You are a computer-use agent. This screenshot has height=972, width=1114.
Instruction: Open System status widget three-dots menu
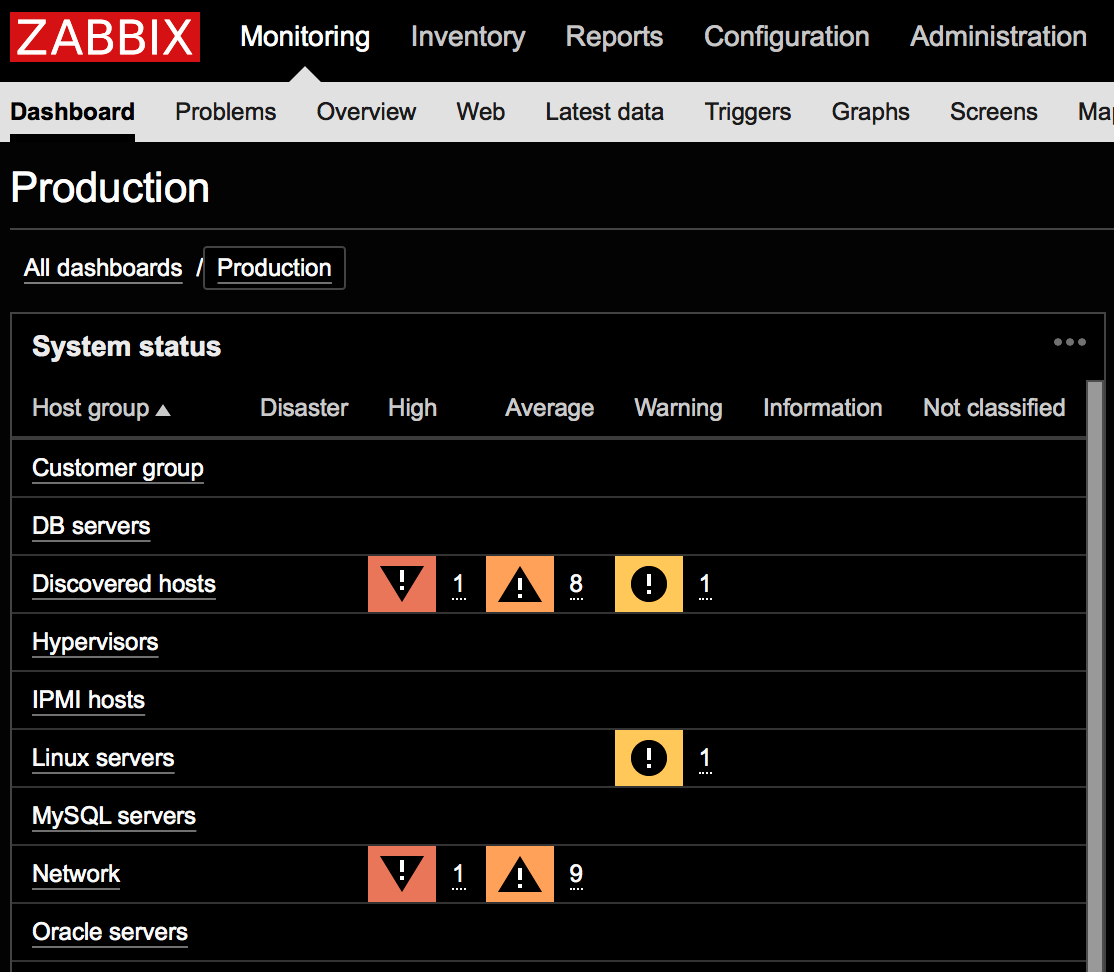coord(1069,343)
